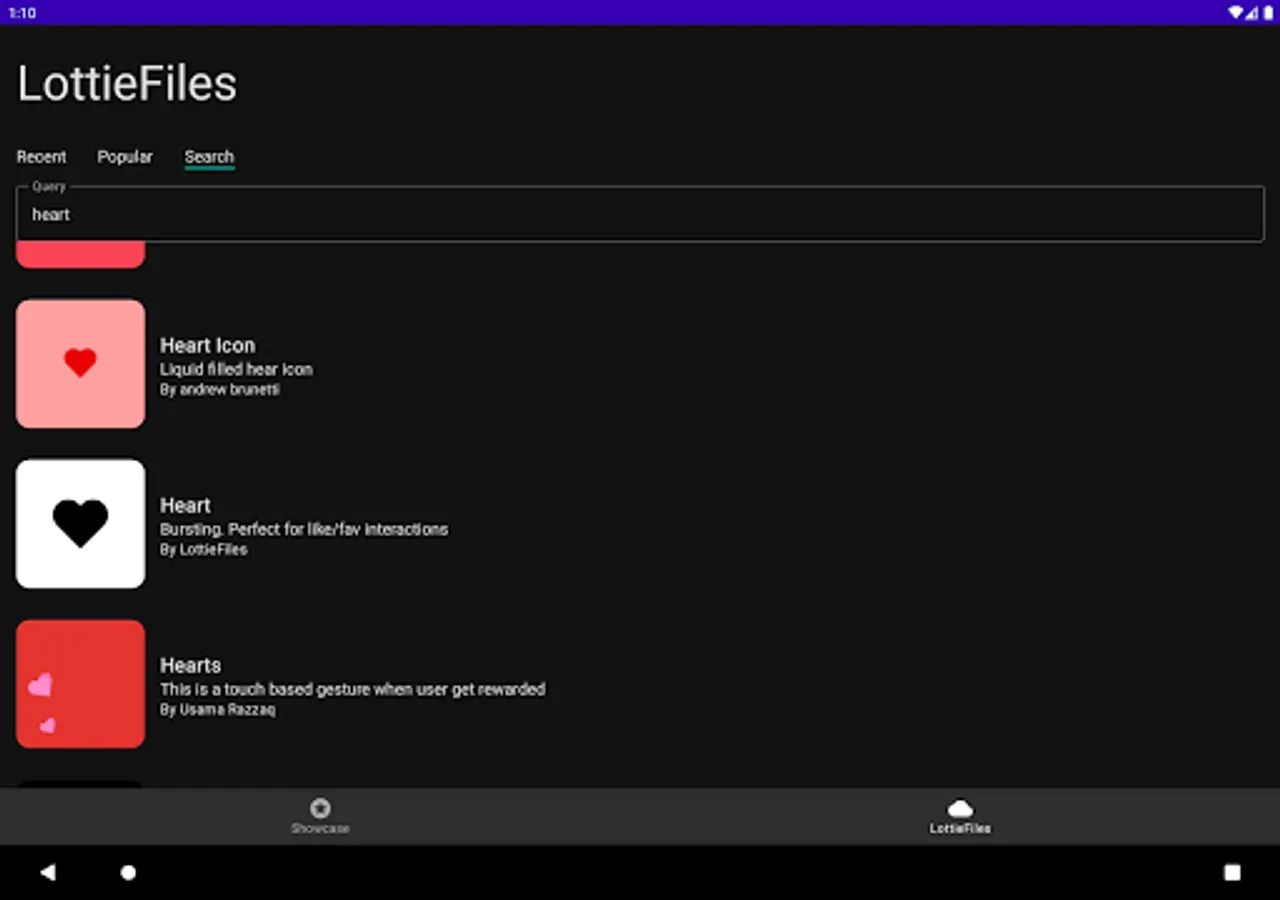
Task: Click 'Bursting. Perfect for like/fav interactions' text
Action: [x=304, y=529]
